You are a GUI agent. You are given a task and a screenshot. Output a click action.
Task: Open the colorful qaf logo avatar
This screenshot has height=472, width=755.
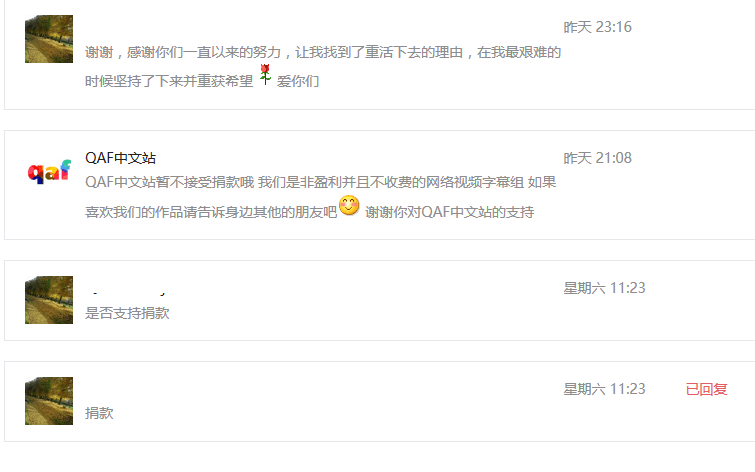point(49,170)
